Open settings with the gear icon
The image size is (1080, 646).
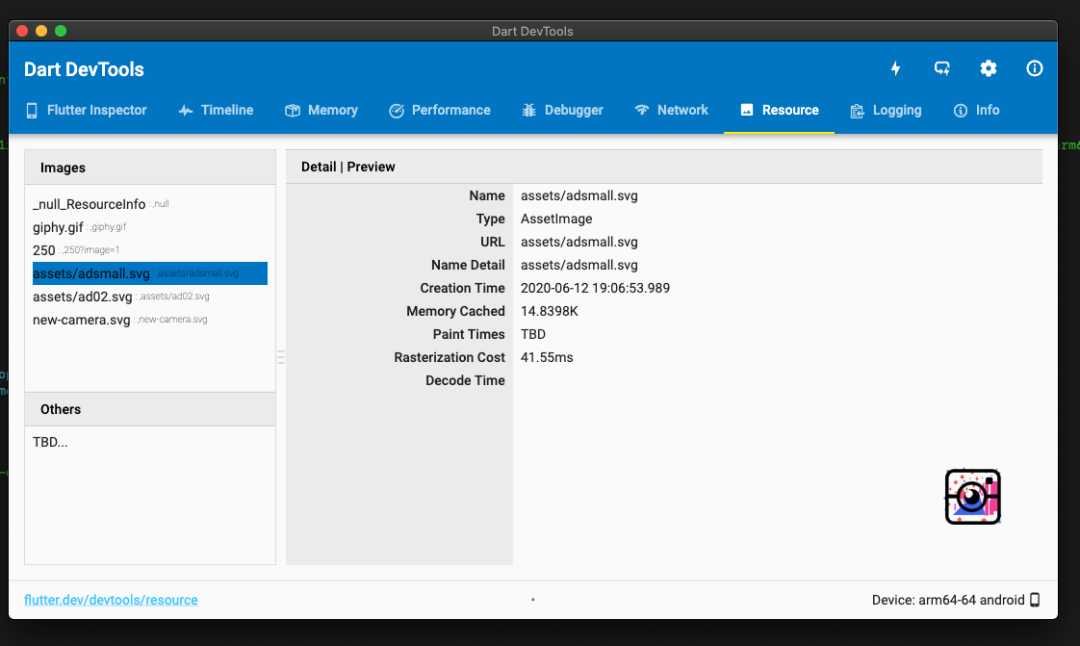(988, 68)
